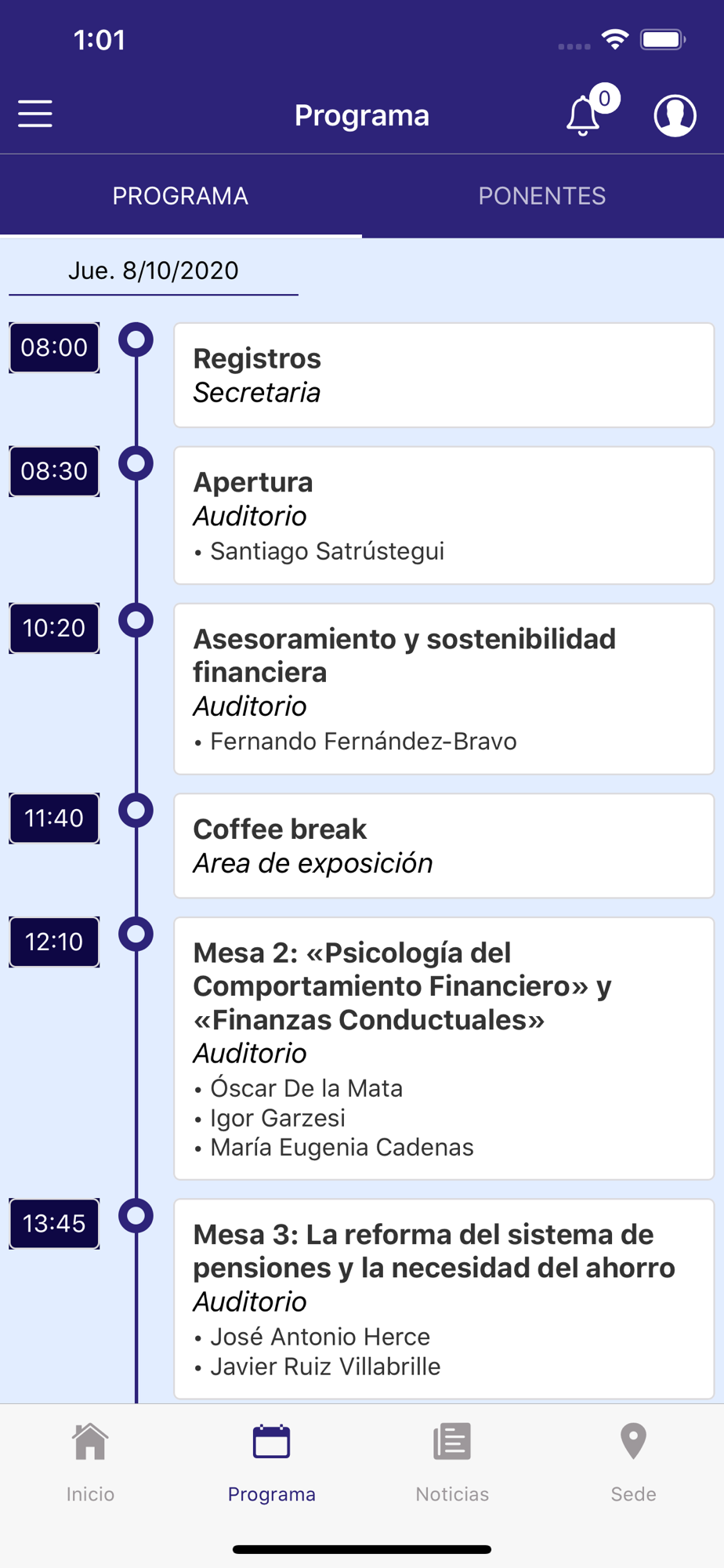Open the Coffee break entry

coord(444,846)
